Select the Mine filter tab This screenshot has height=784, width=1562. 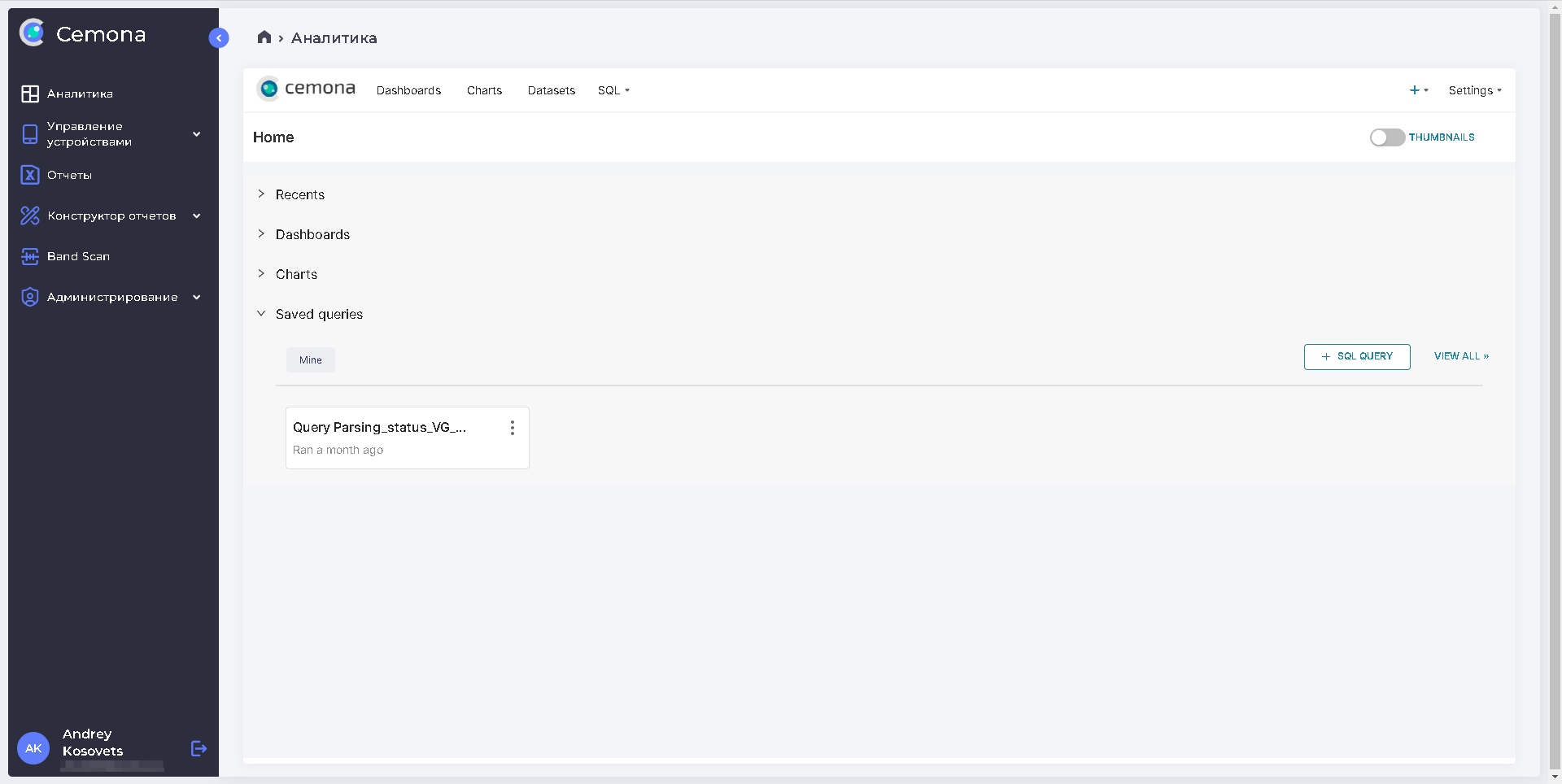310,360
